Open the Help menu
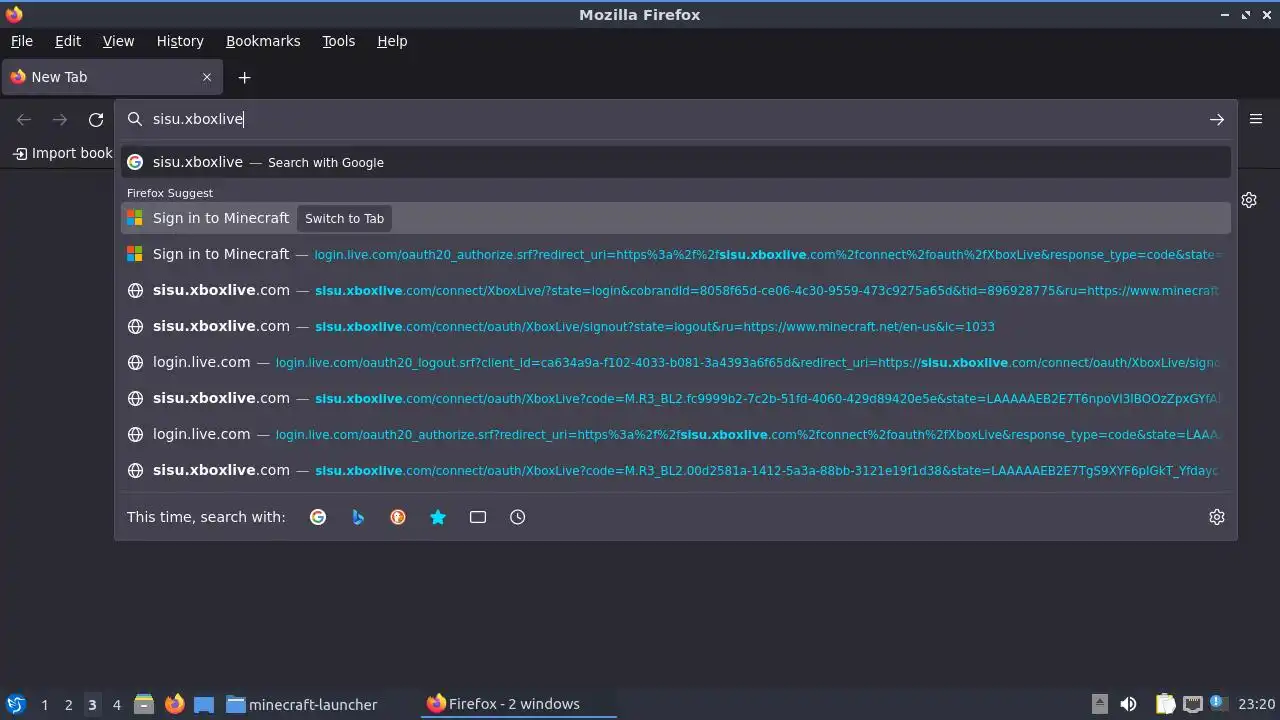The width and height of the screenshot is (1280, 720). [392, 41]
